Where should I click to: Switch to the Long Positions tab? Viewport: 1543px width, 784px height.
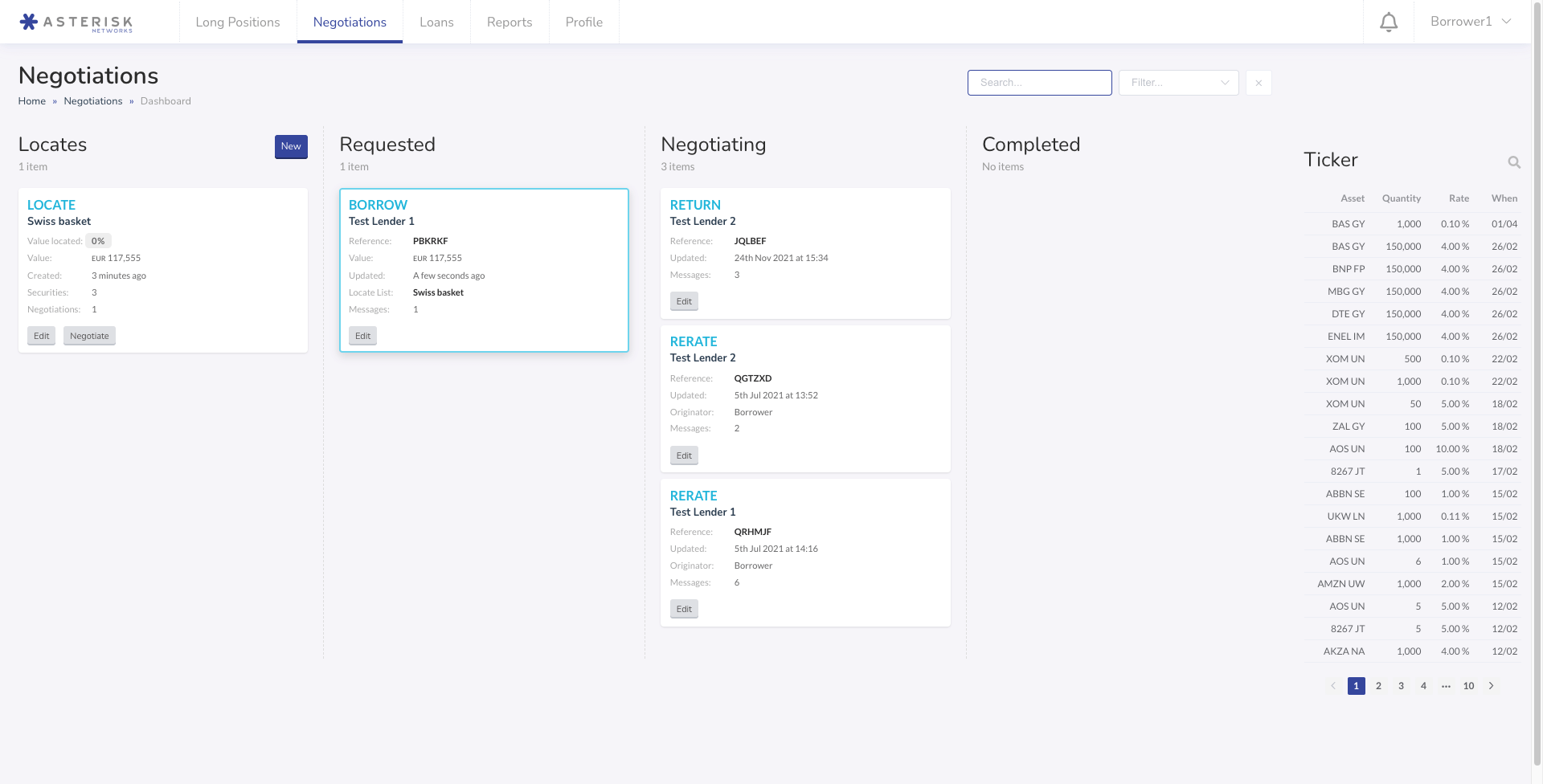tap(238, 22)
